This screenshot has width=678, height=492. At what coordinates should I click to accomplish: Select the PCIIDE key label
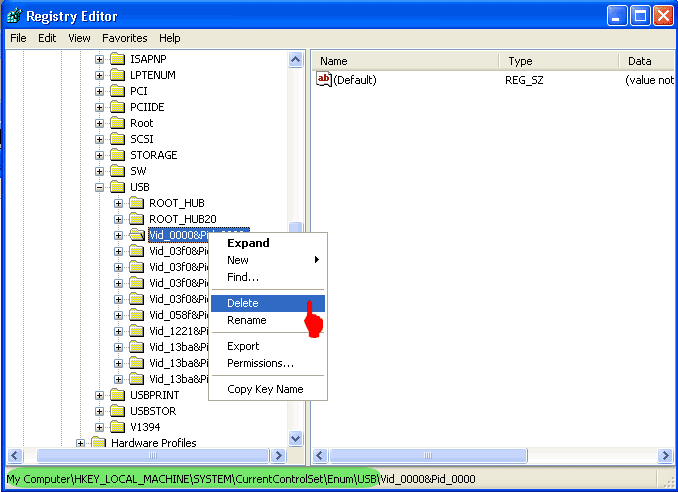coord(147,107)
